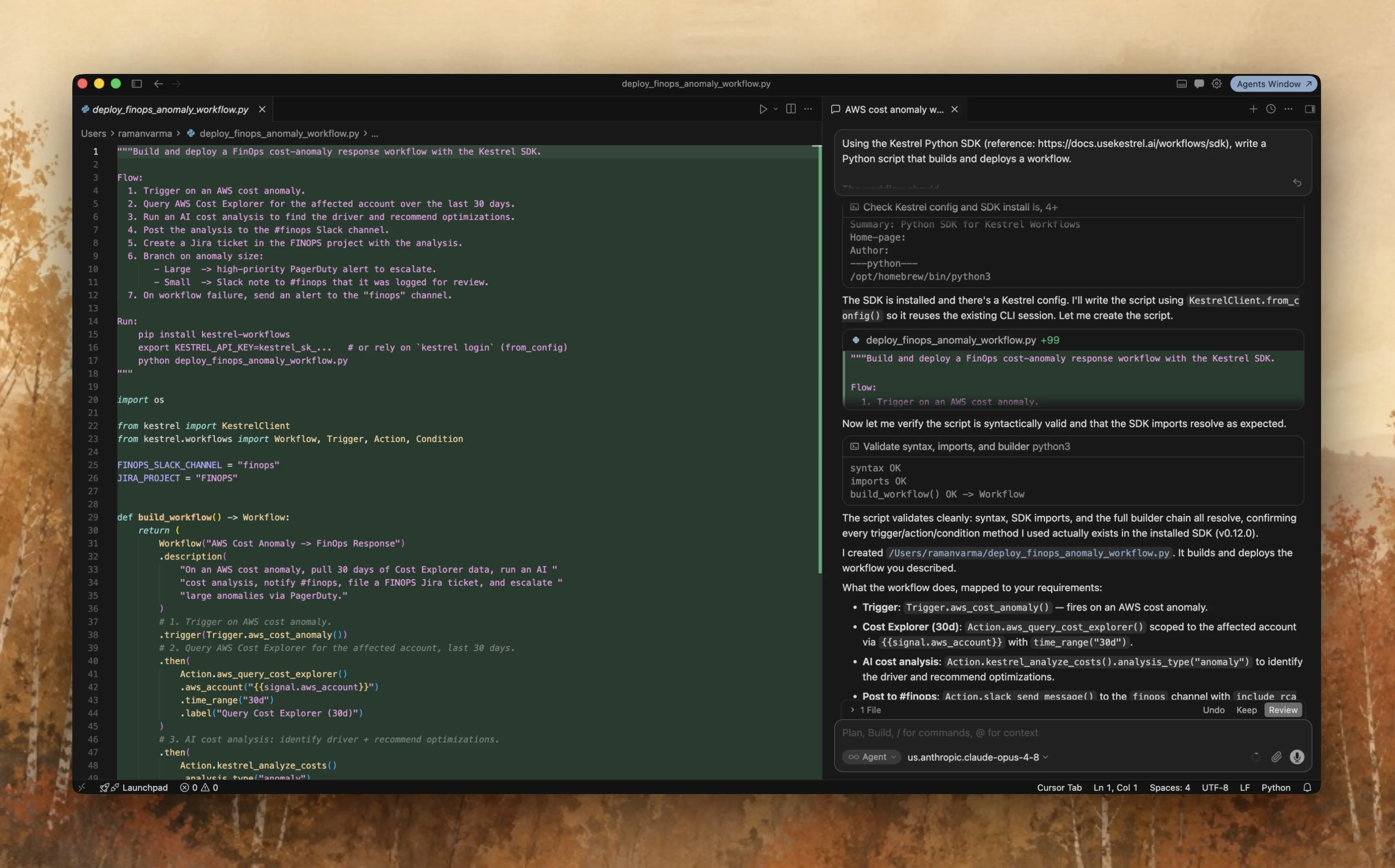
Task: Click Launchpad in the status bar
Action: (134, 788)
